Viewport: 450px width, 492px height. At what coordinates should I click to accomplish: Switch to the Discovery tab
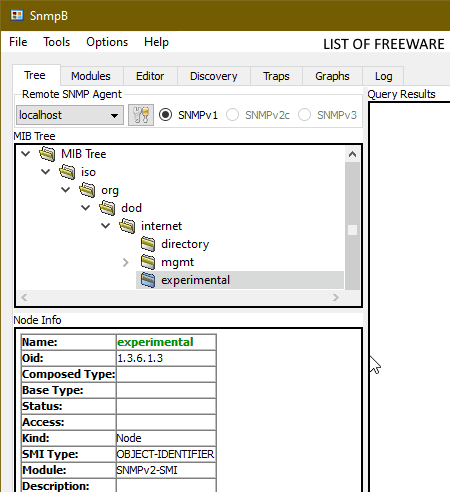point(214,76)
